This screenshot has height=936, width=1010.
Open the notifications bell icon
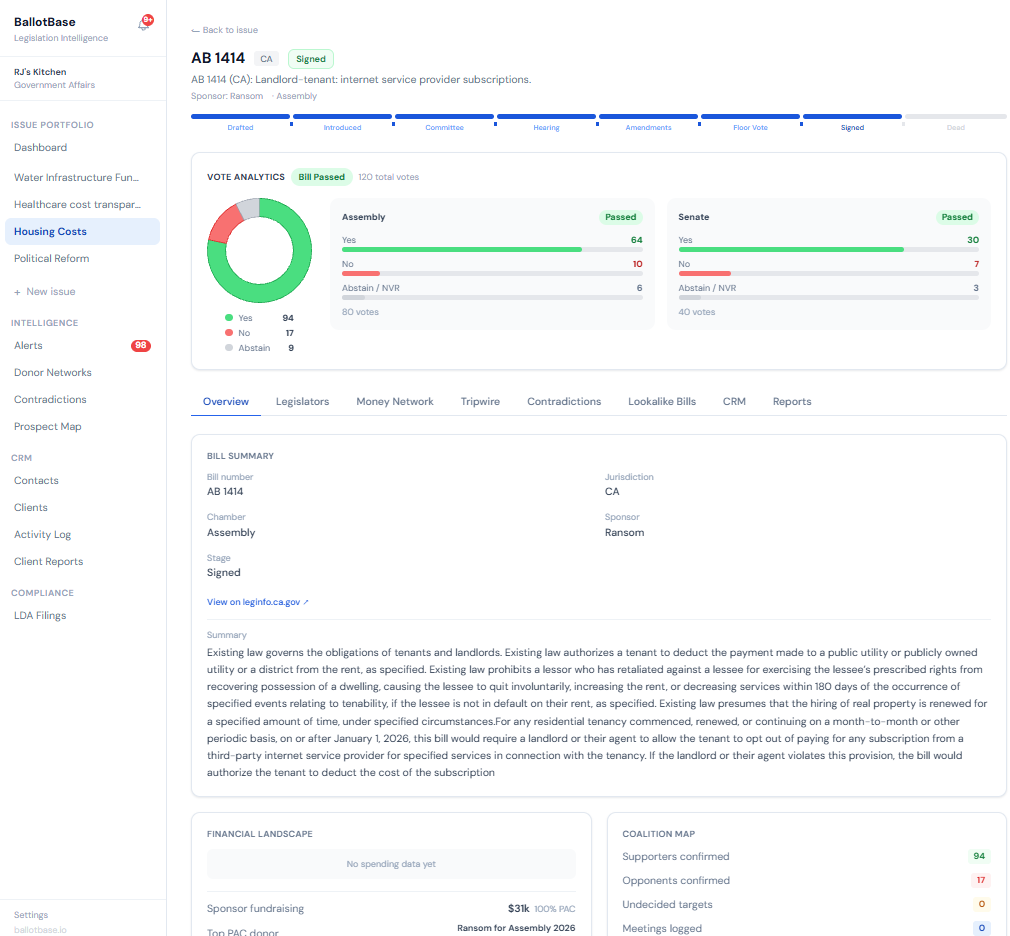tap(144, 24)
